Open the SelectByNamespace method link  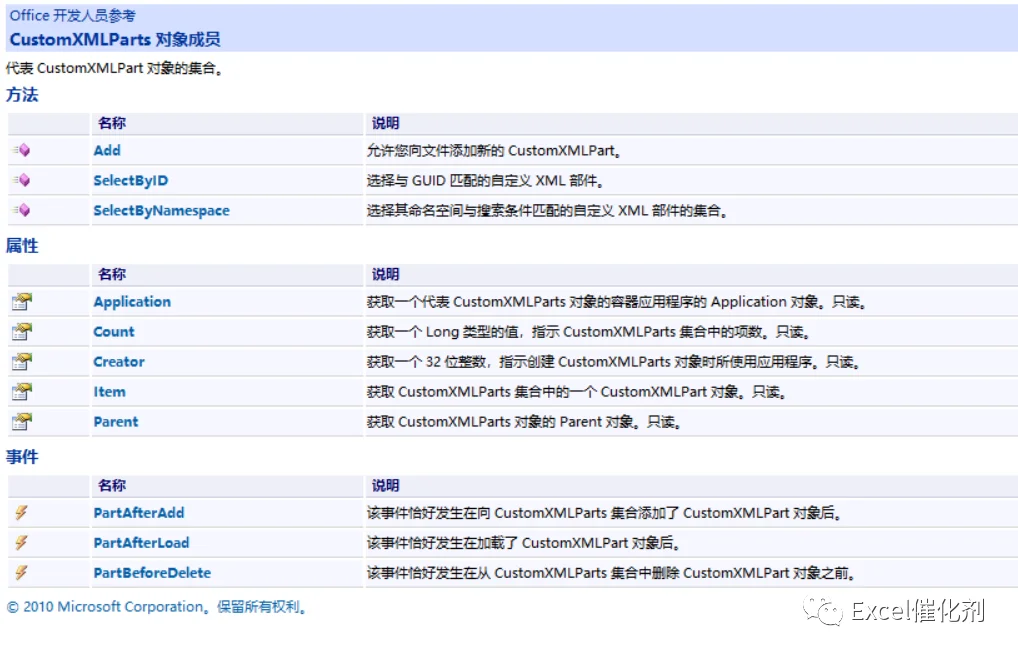click(162, 210)
